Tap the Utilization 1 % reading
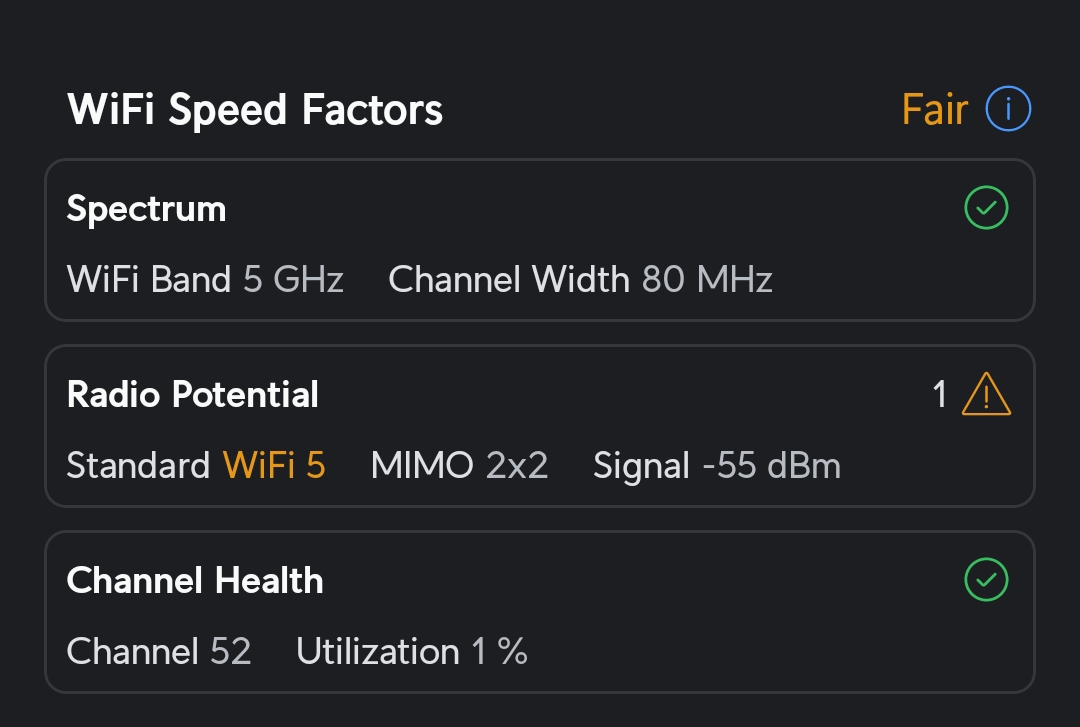This screenshot has height=727, width=1080. click(499, 651)
